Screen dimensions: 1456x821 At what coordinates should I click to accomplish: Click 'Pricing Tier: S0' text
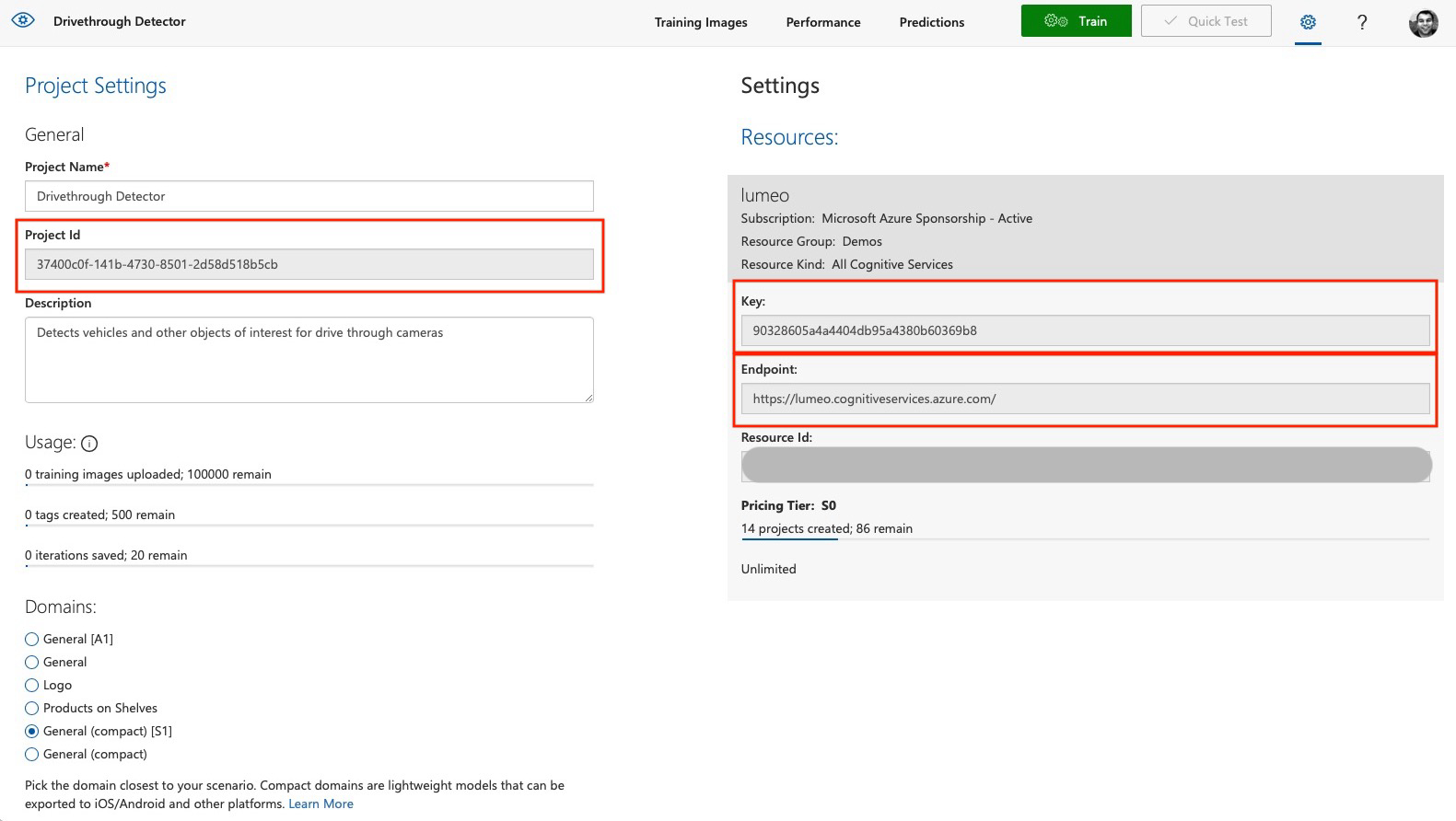[x=788, y=505]
